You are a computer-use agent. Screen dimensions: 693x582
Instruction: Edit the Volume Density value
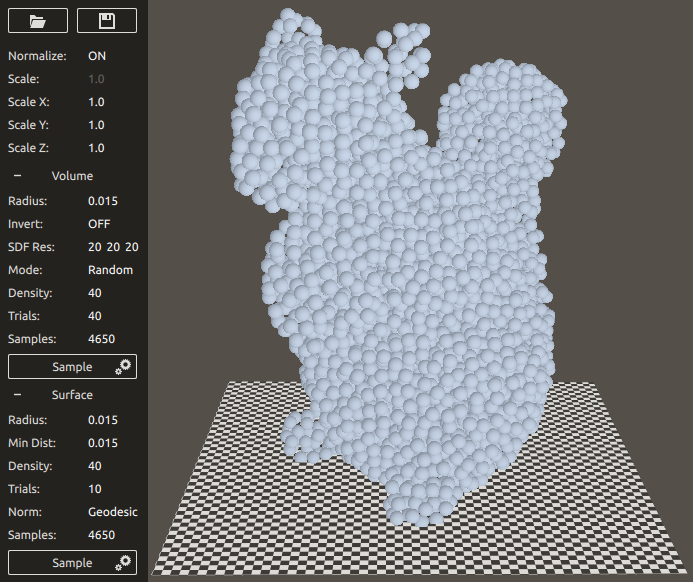(95, 293)
